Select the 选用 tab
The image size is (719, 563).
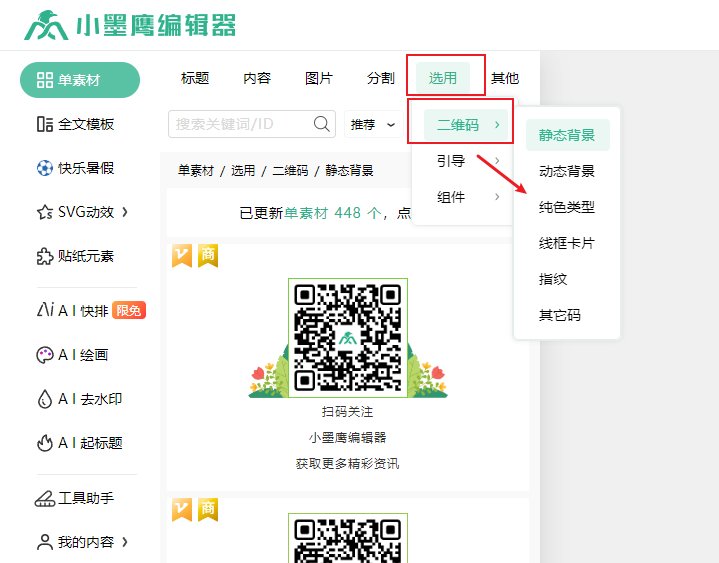point(442,78)
